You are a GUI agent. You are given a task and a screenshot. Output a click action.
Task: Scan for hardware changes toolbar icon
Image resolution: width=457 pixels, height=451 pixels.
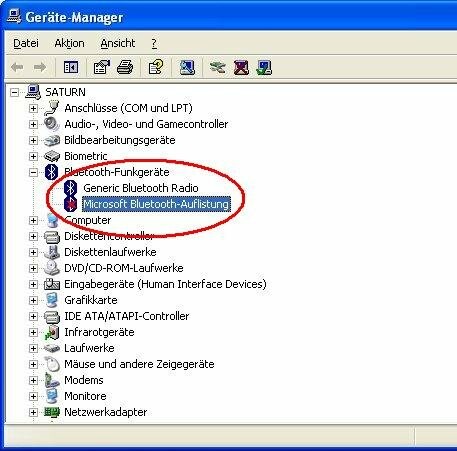coord(187,67)
